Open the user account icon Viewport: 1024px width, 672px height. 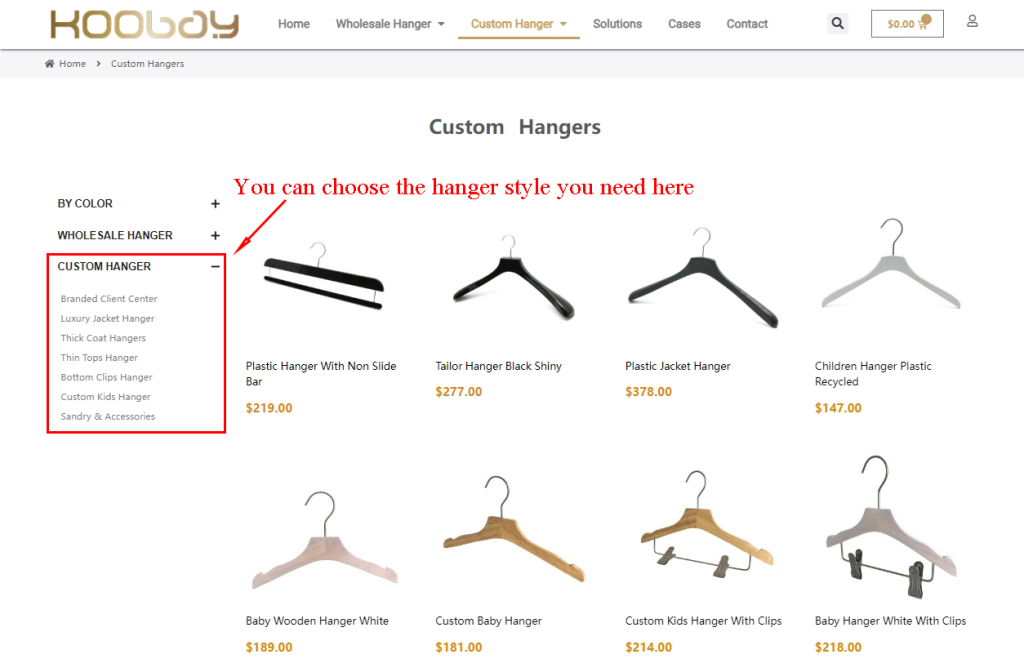click(972, 22)
